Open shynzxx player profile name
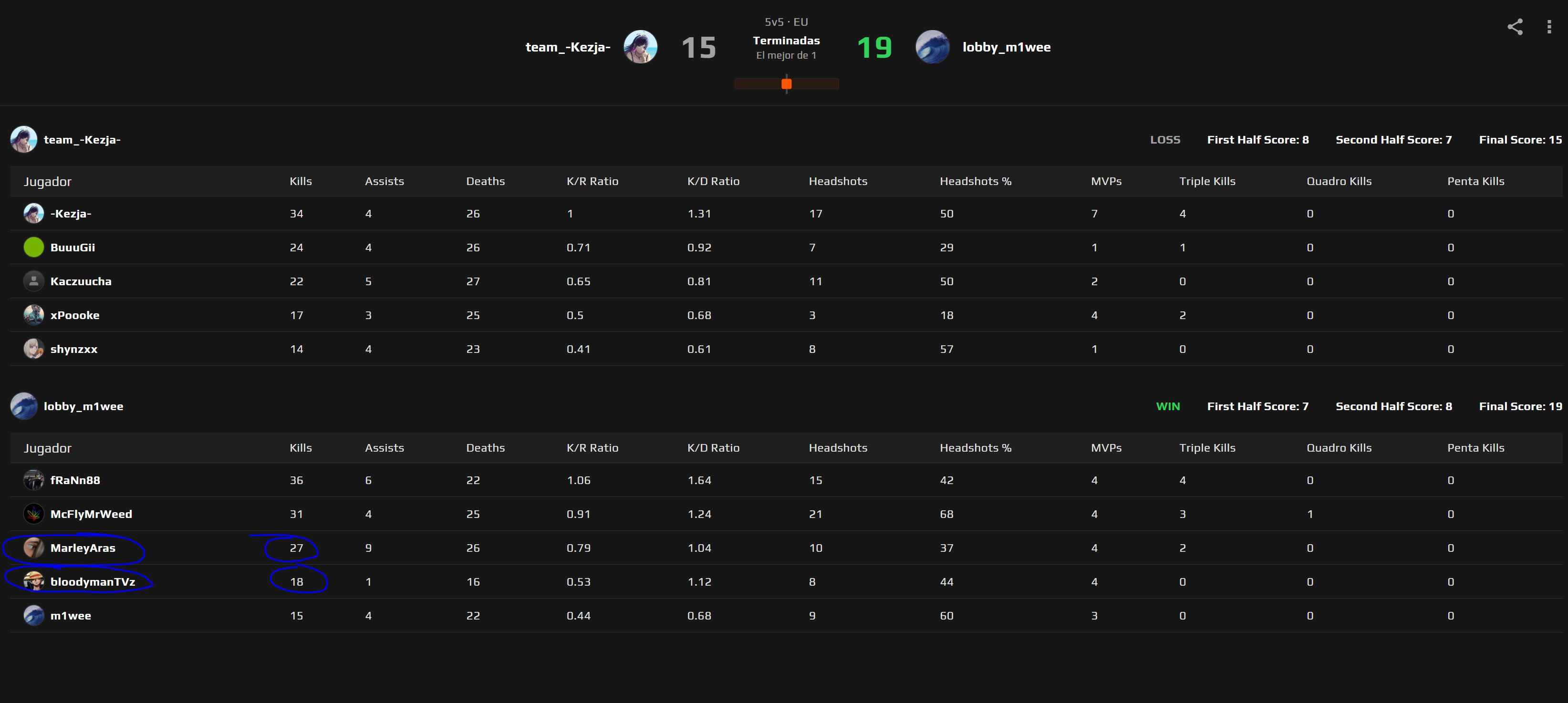1568x703 pixels. 73,350
